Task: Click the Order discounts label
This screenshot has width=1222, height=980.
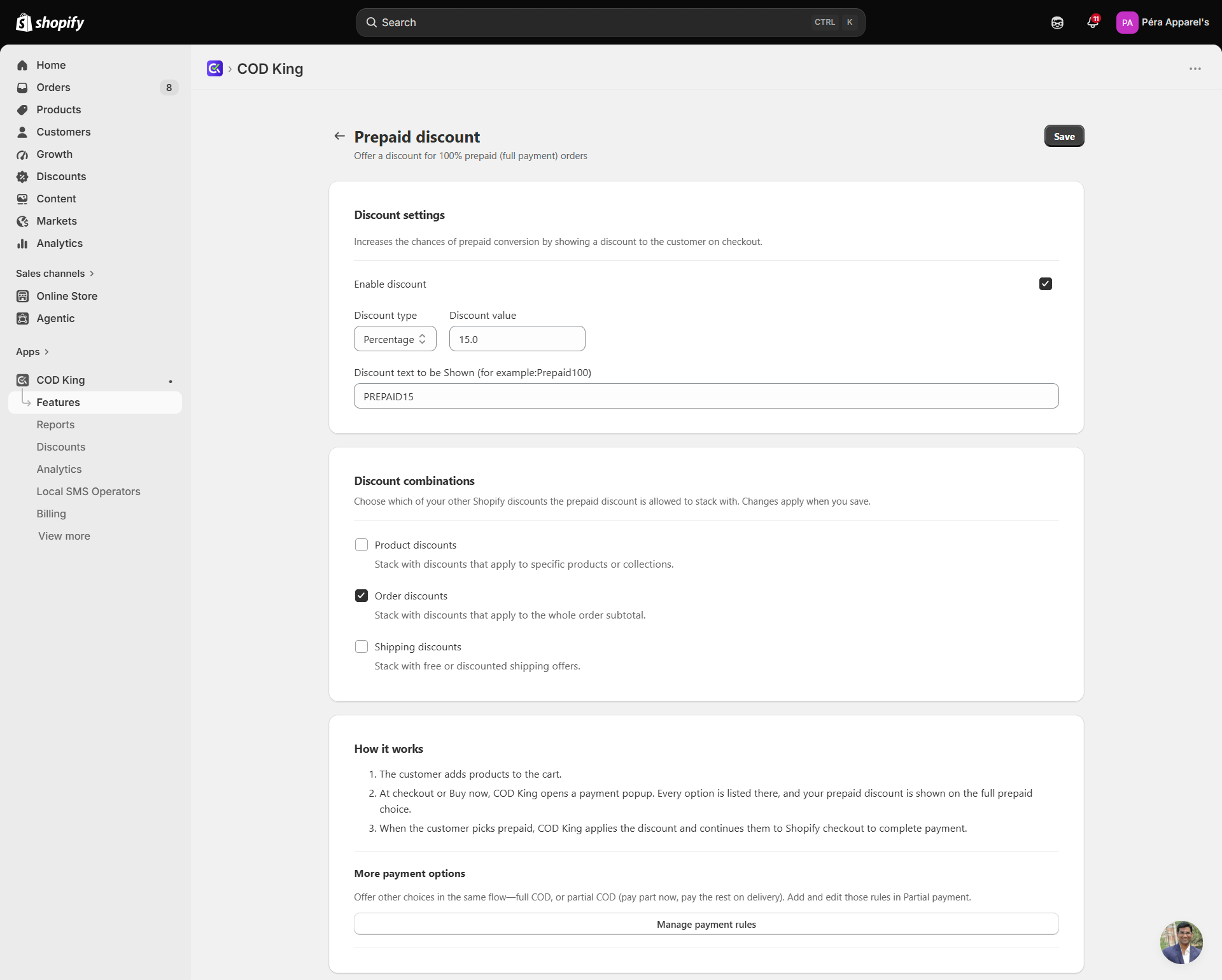Action: (x=411, y=596)
